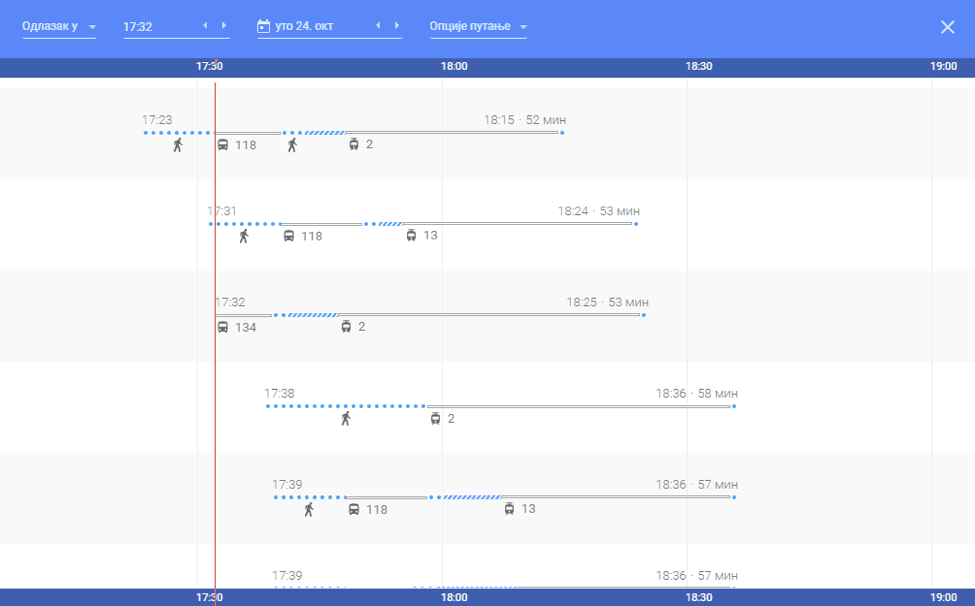The height and width of the screenshot is (606, 975).
Task: Click walking icon in the 17:31 route
Action: coord(243,236)
